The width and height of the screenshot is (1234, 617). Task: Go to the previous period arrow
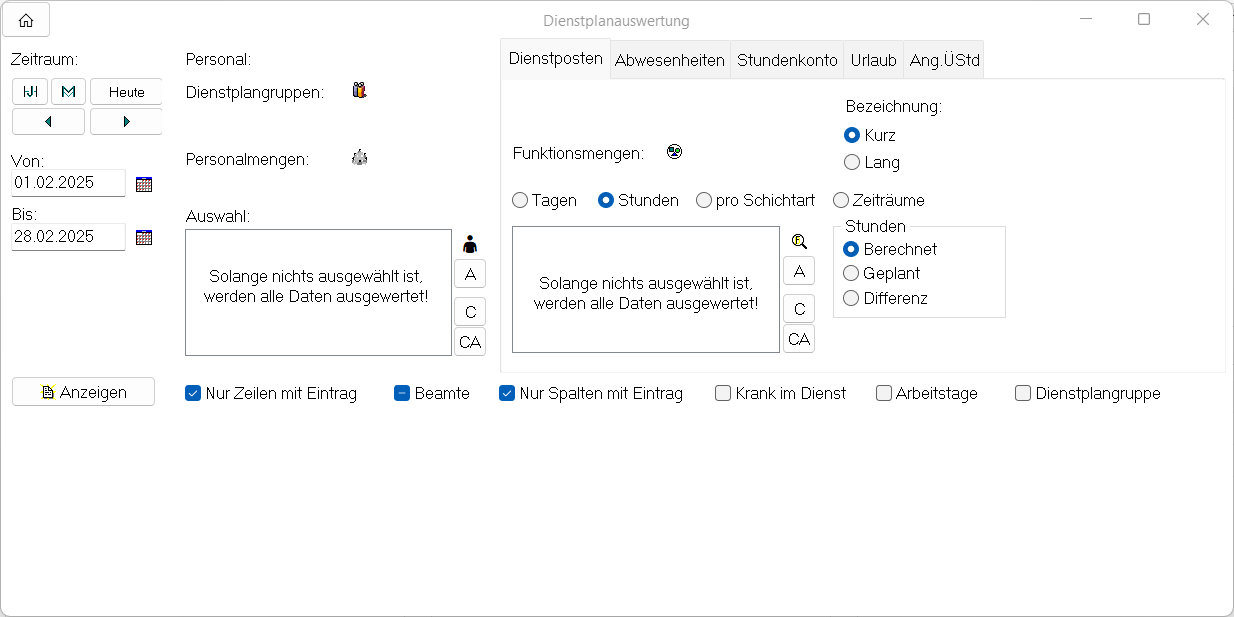[x=48, y=122]
